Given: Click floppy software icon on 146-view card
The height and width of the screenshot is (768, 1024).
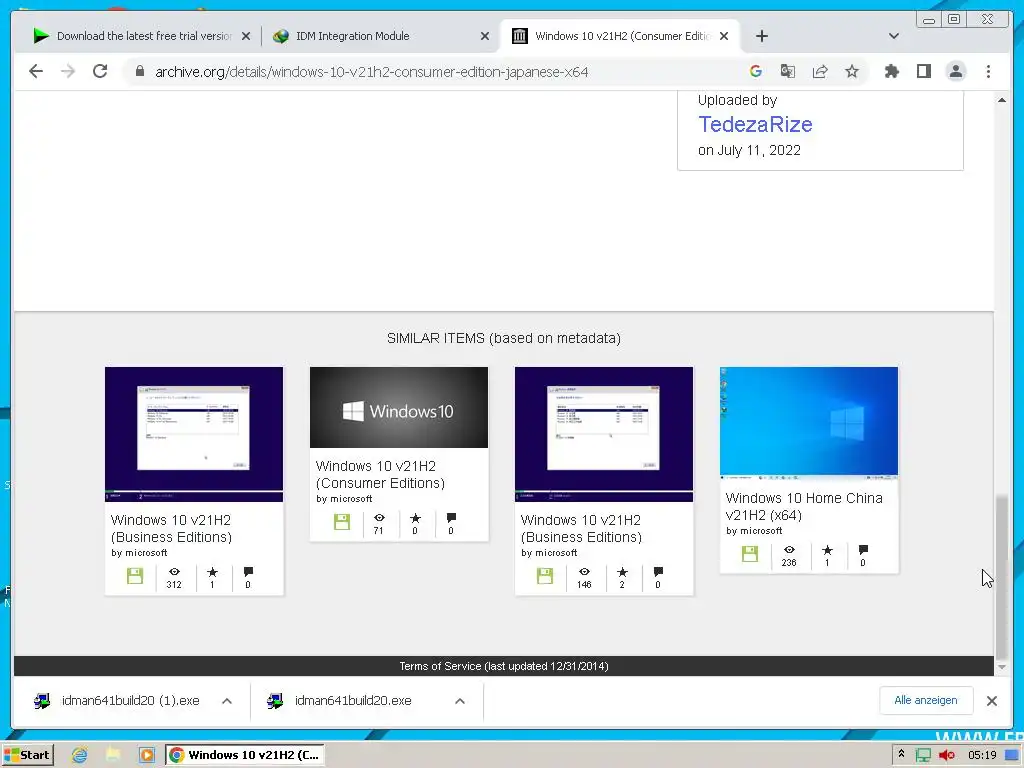Looking at the screenshot, I should pyautogui.click(x=545, y=576).
